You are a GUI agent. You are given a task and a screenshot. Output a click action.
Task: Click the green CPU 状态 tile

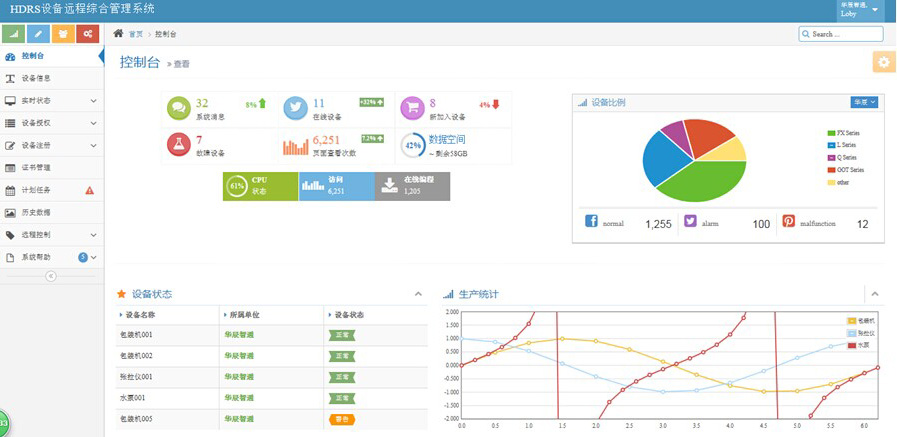(260, 186)
